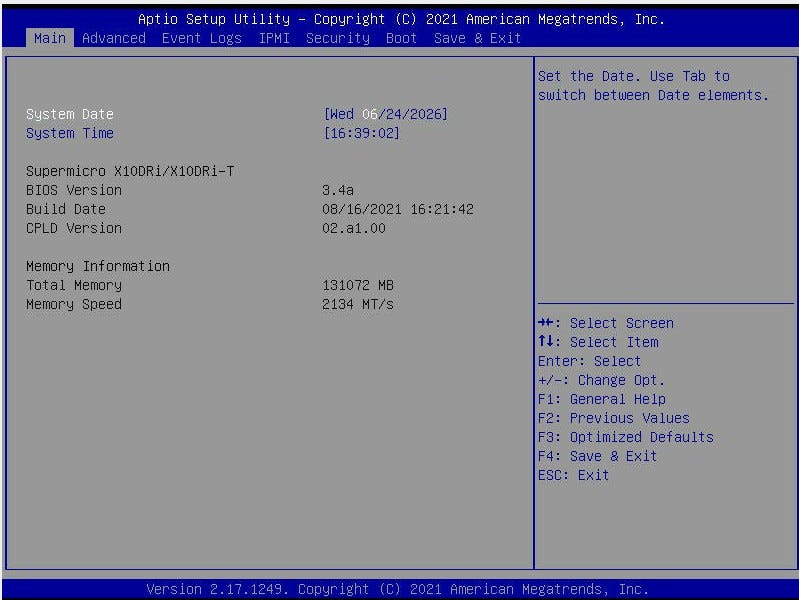Click the F3: Optimized Defaults hint

pyautogui.click(x=626, y=437)
